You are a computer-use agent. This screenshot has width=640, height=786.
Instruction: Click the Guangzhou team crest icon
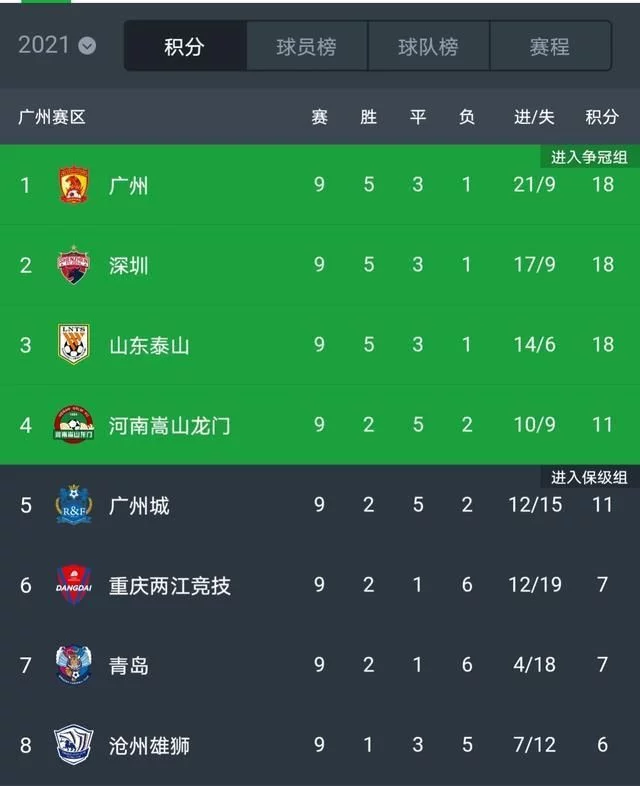(74, 185)
